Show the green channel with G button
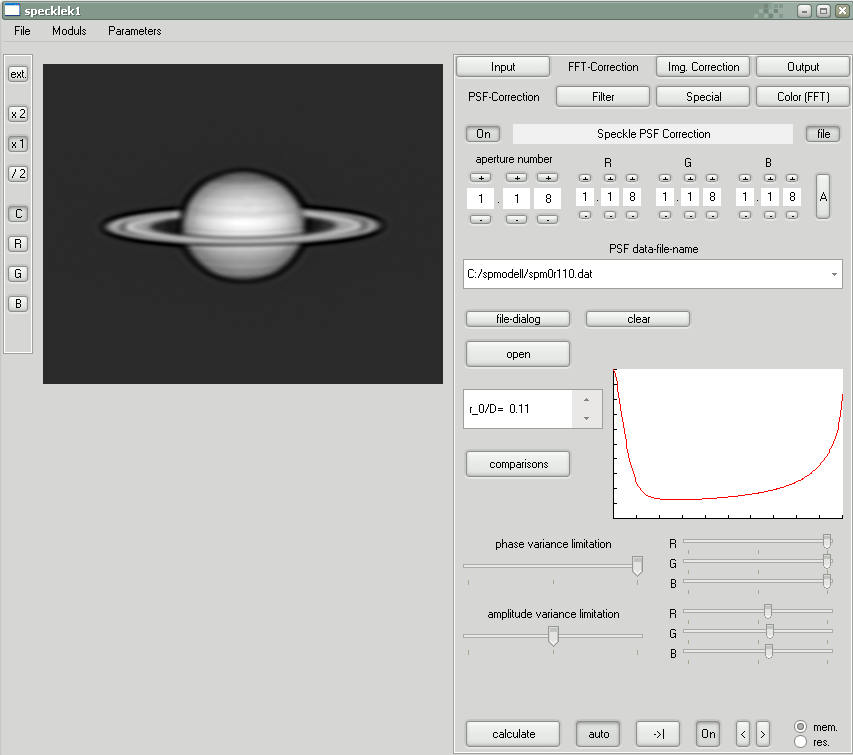 click(x=18, y=273)
